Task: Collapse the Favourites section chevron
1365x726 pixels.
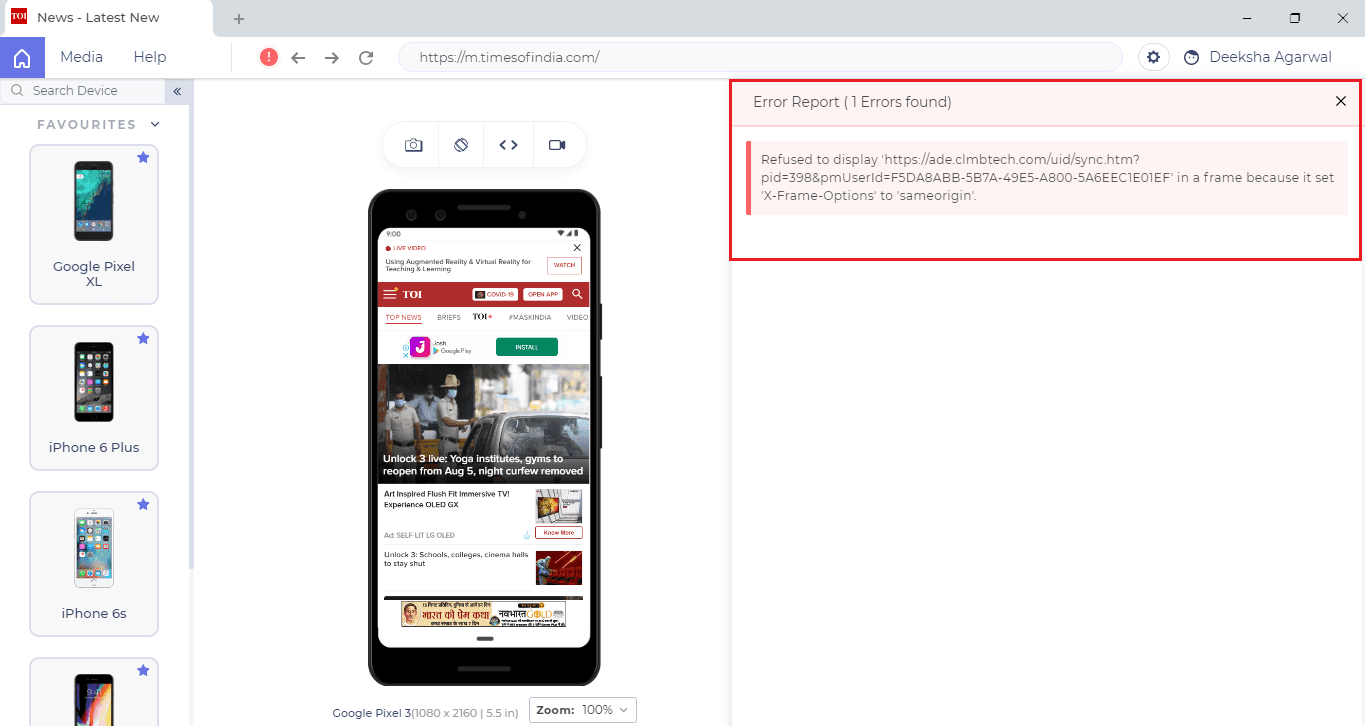Action: pos(155,125)
